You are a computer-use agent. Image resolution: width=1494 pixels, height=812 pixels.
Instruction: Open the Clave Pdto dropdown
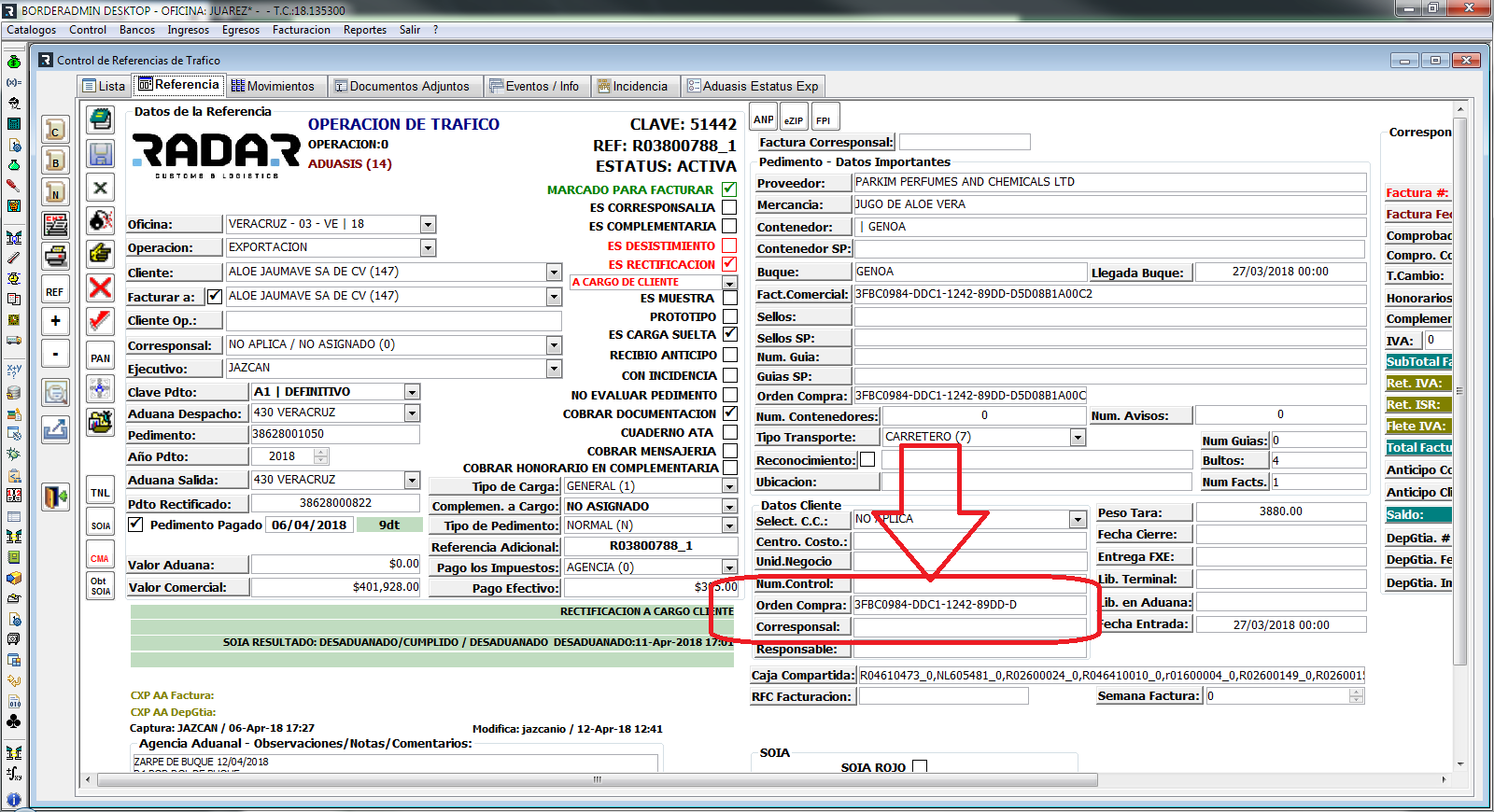pyautogui.click(x=412, y=393)
